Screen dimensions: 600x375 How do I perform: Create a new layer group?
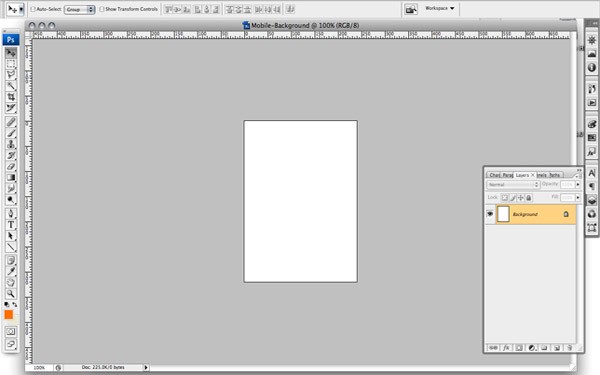tap(544, 348)
